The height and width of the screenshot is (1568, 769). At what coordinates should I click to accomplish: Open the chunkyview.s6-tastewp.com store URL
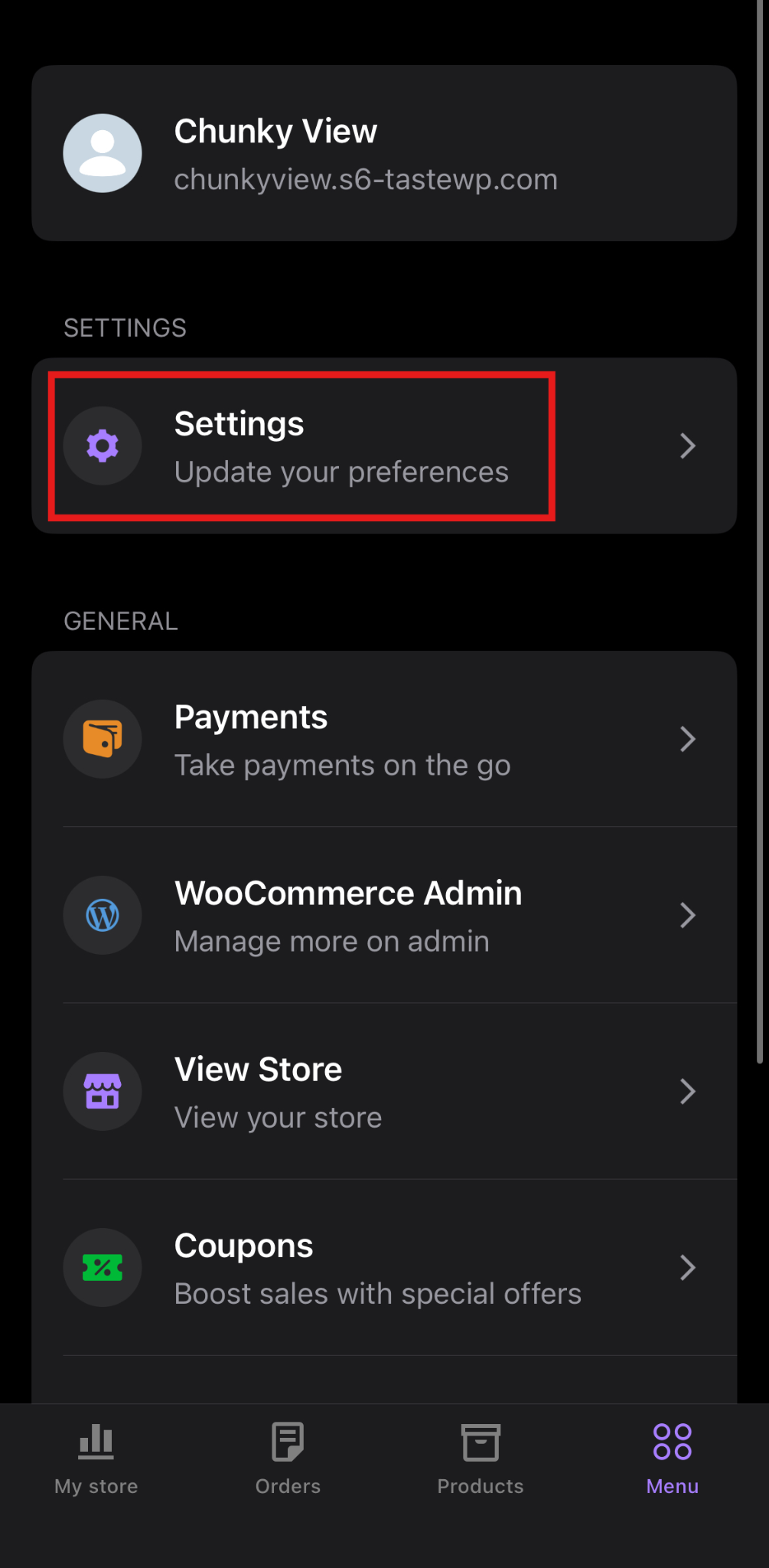pyautogui.click(x=366, y=180)
